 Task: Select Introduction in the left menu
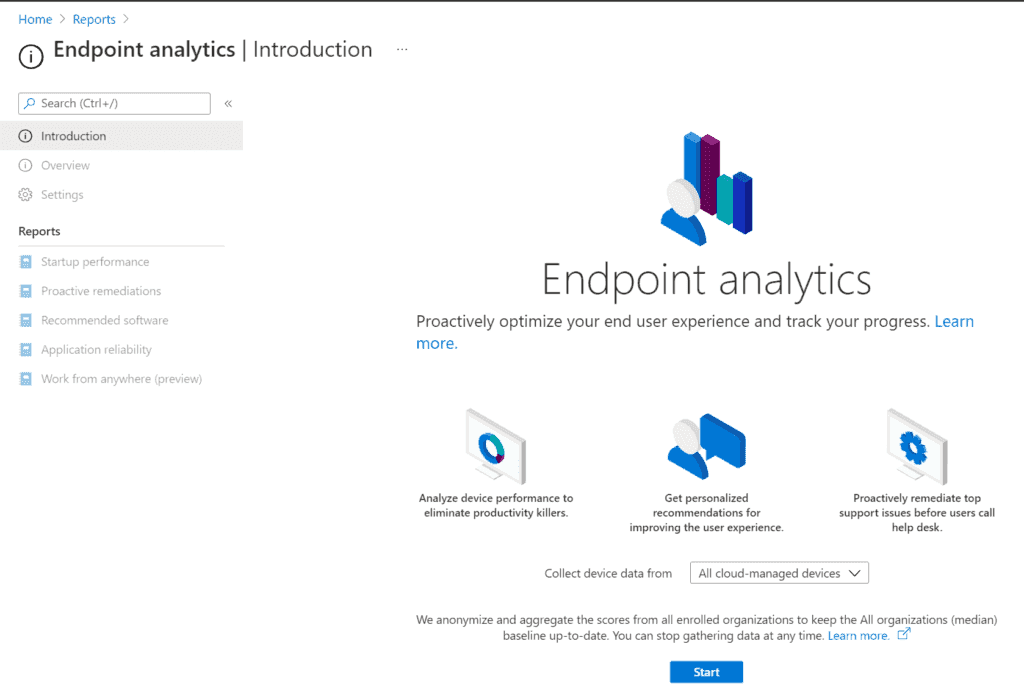tap(121, 136)
